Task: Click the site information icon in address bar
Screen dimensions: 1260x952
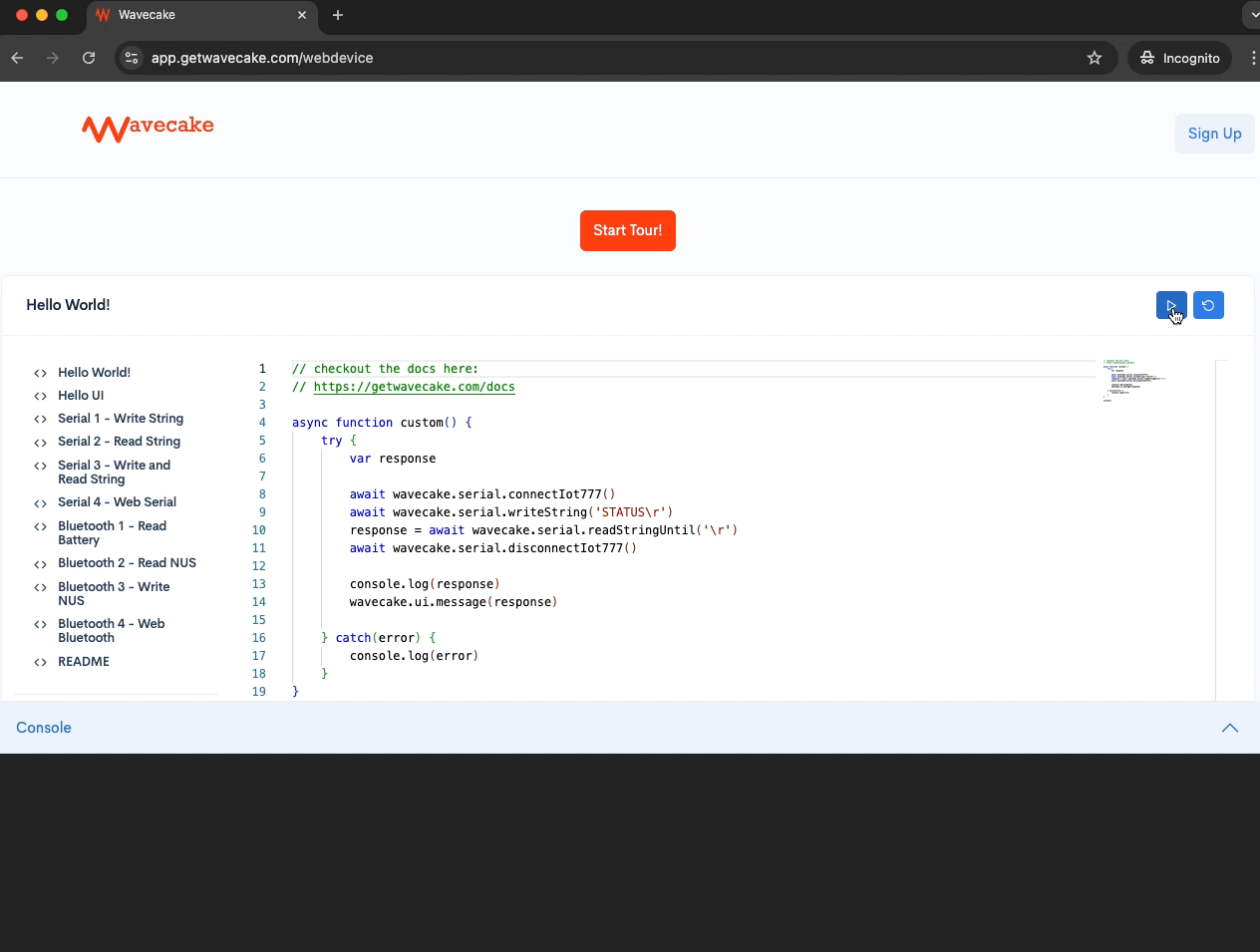Action: [132, 58]
